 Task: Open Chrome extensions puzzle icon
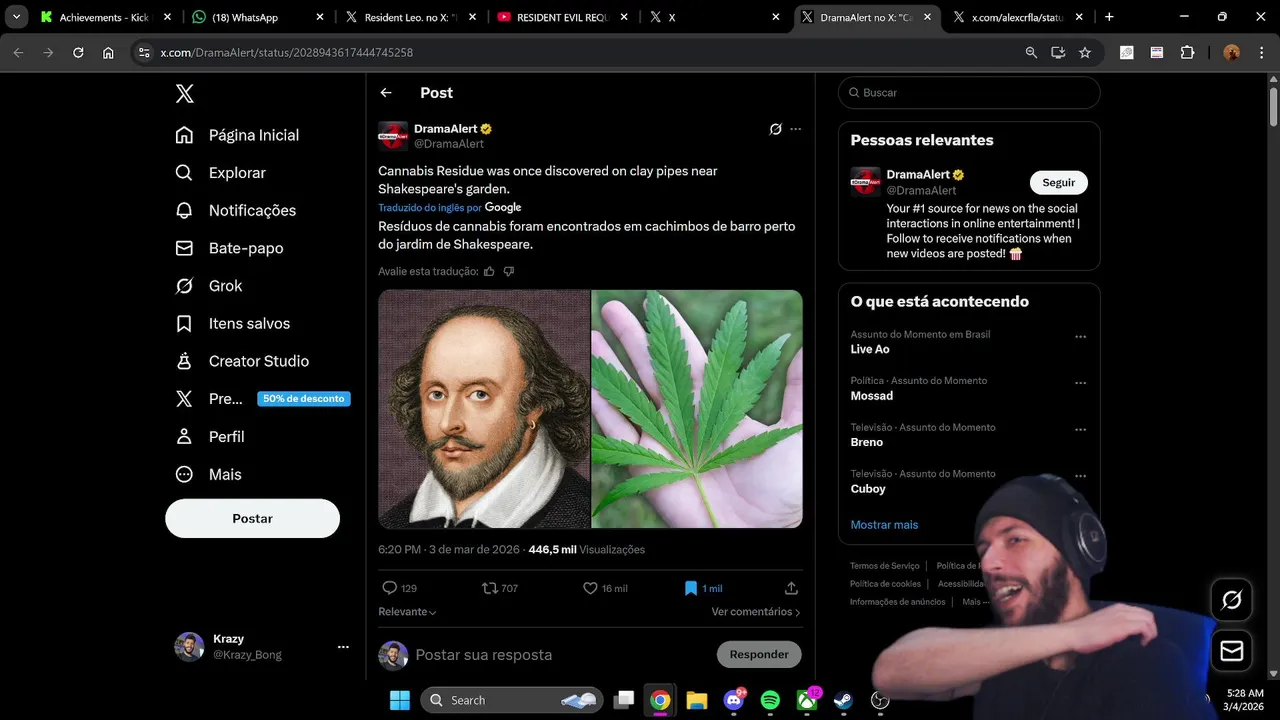point(1187,52)
